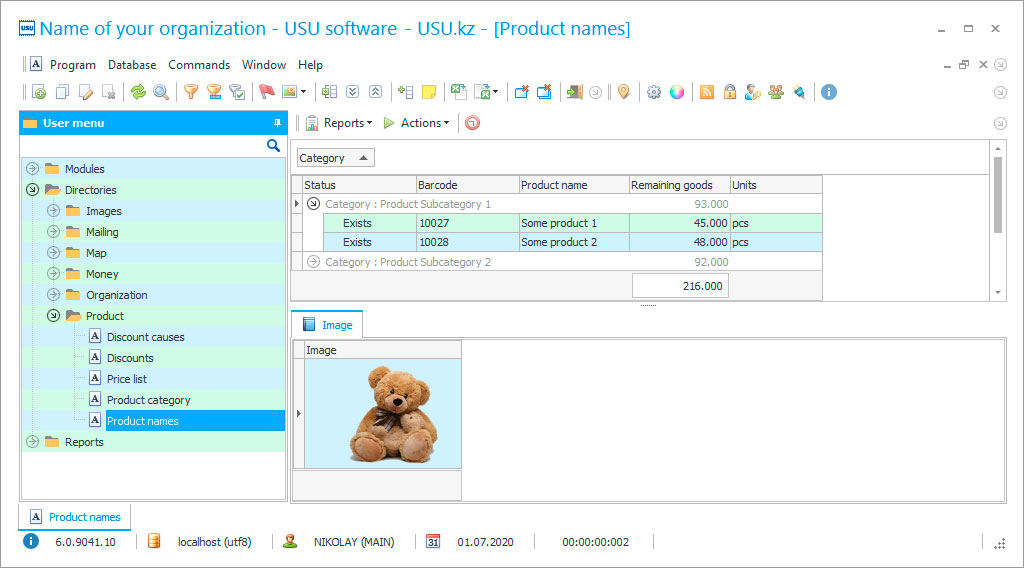Image resolution: width=1024 pixels, height=568 pixels.
Task: Collapse the Directories tree folder
Action: (x=32, y=190)
